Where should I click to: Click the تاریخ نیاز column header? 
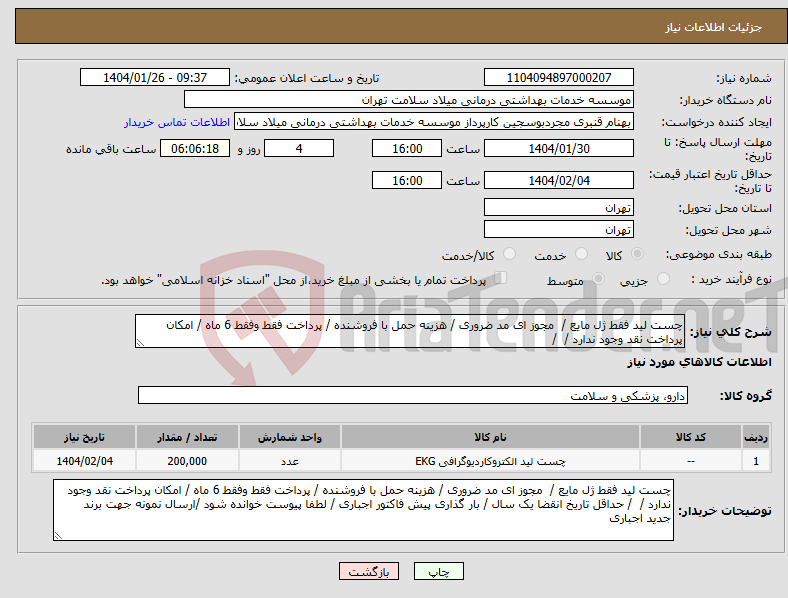click(x=84, y=437)
